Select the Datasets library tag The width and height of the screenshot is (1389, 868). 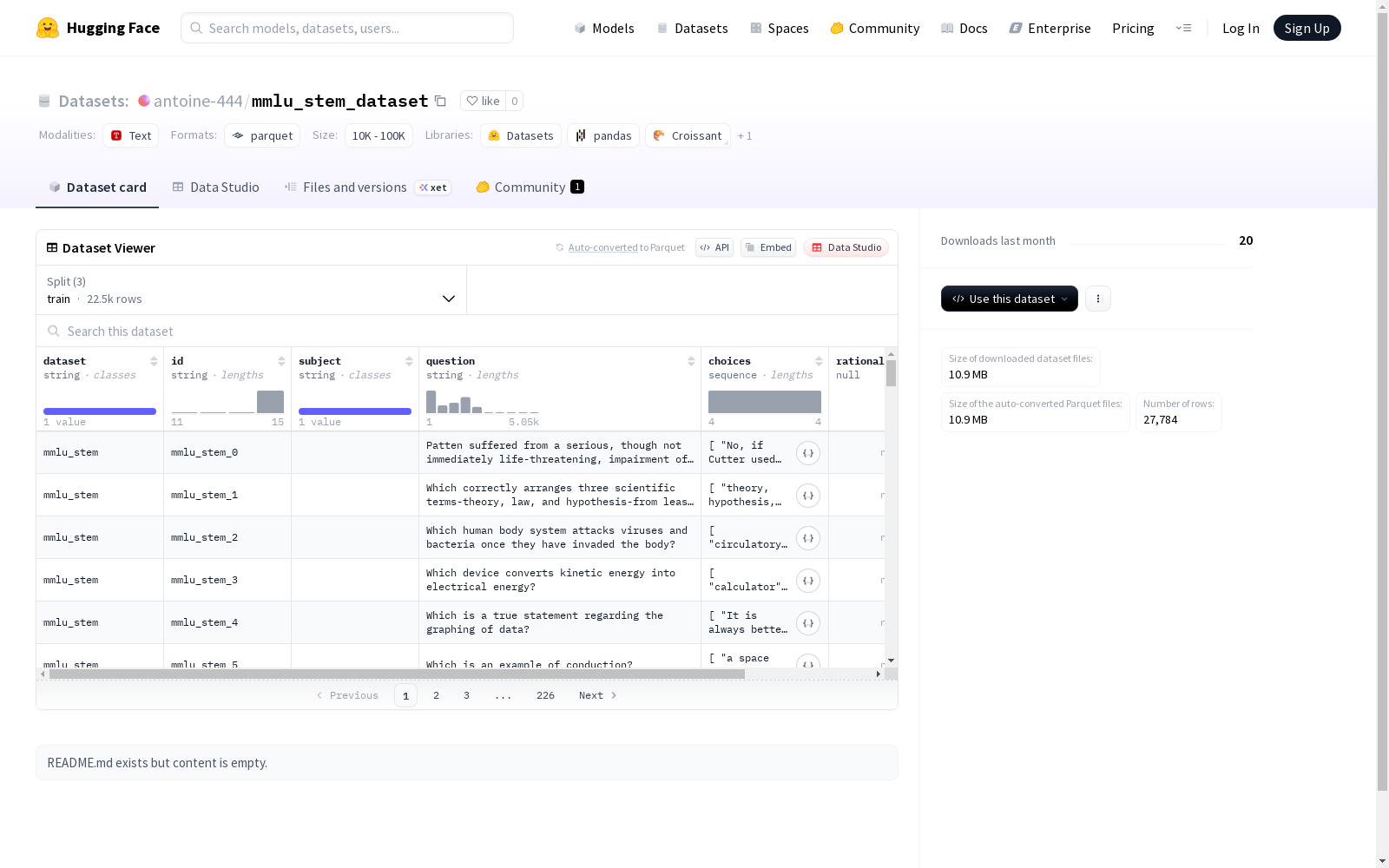coord(521,135)
